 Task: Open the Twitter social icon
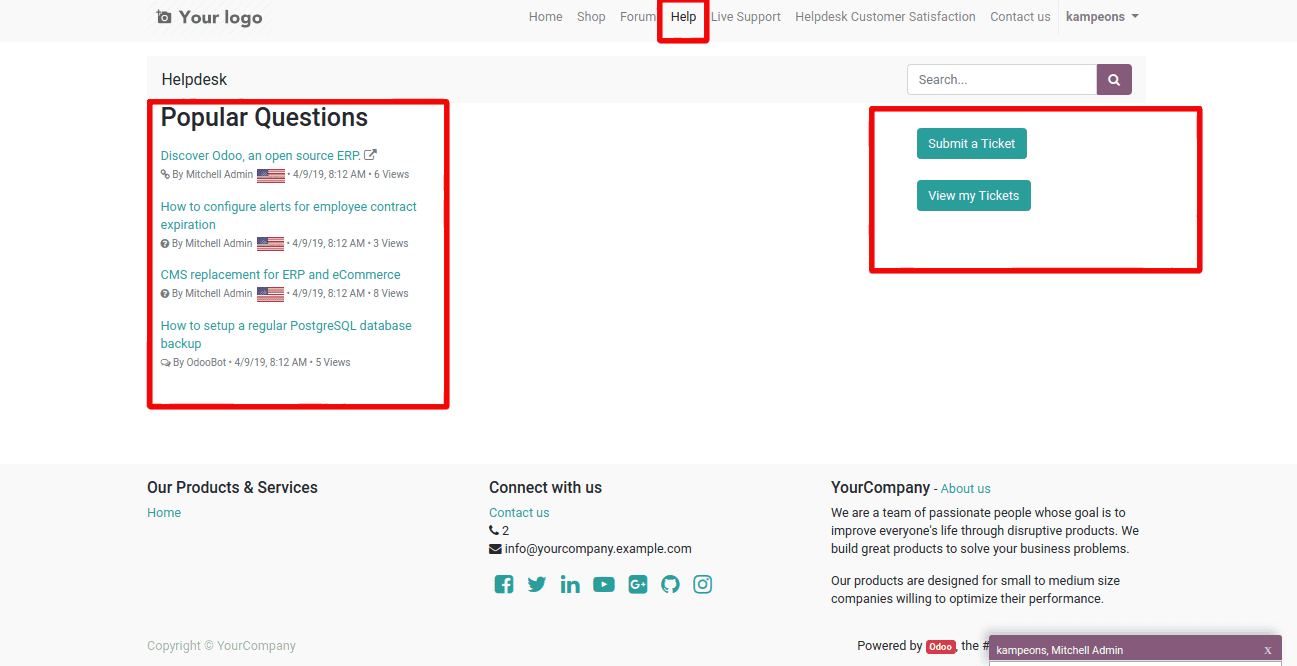tap(537, 585)
